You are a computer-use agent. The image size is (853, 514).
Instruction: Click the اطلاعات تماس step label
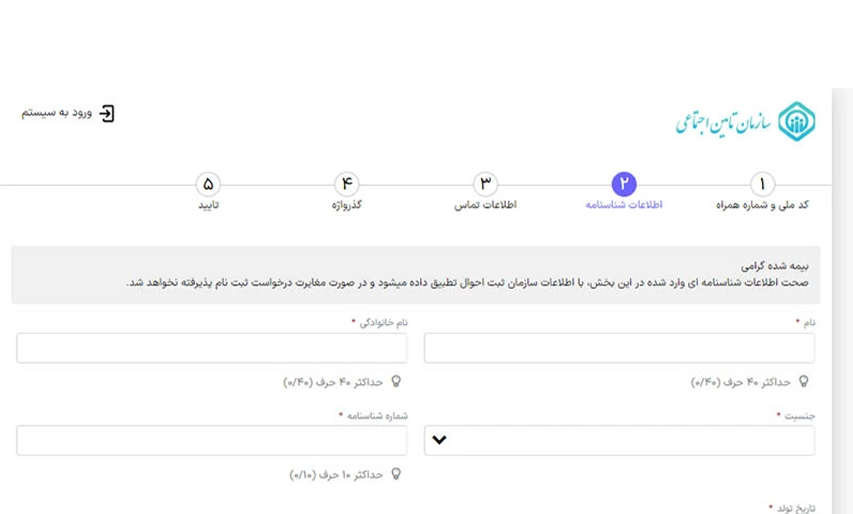pyautogui.click(x=485, y=205)
